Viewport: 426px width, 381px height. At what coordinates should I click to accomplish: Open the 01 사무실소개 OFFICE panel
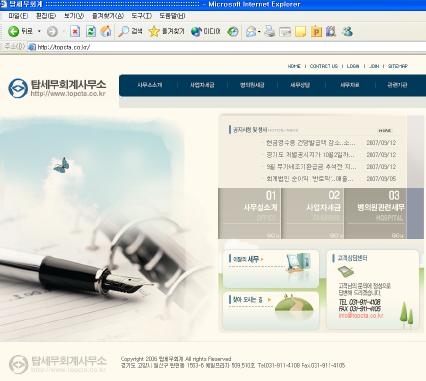pyautogui.click(x=249, y=213)
